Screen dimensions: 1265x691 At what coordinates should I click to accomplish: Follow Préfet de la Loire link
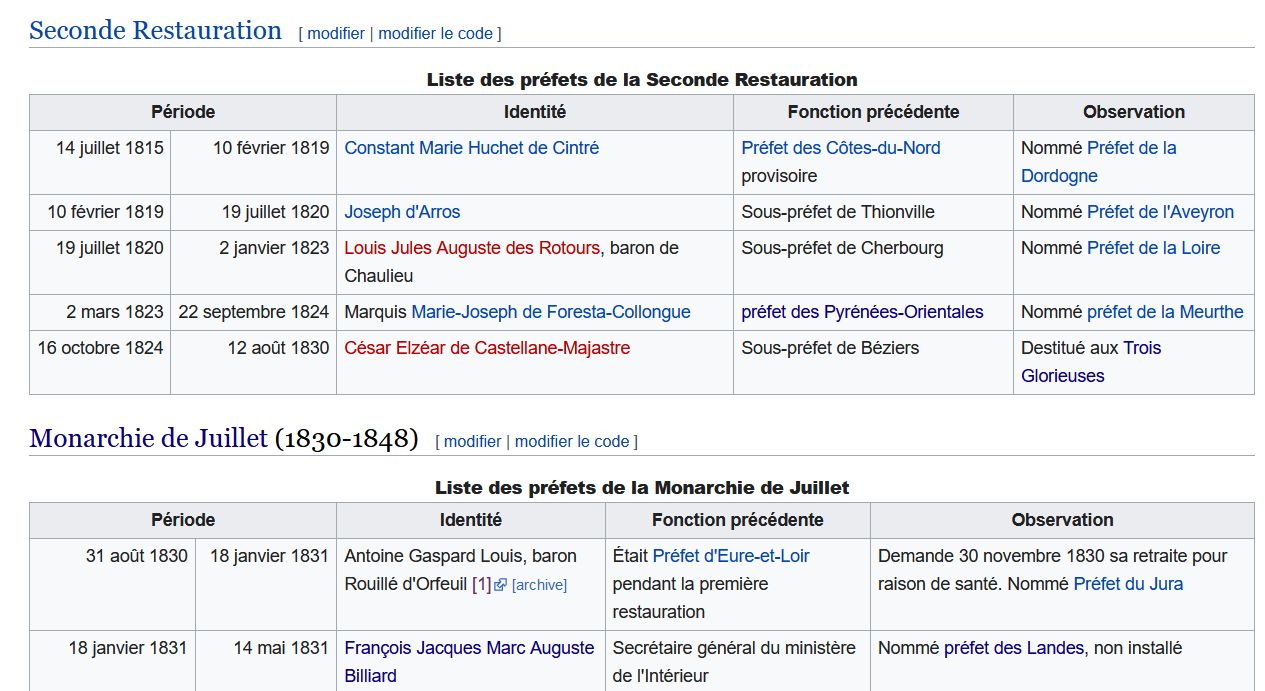[x=1153, y=248]
